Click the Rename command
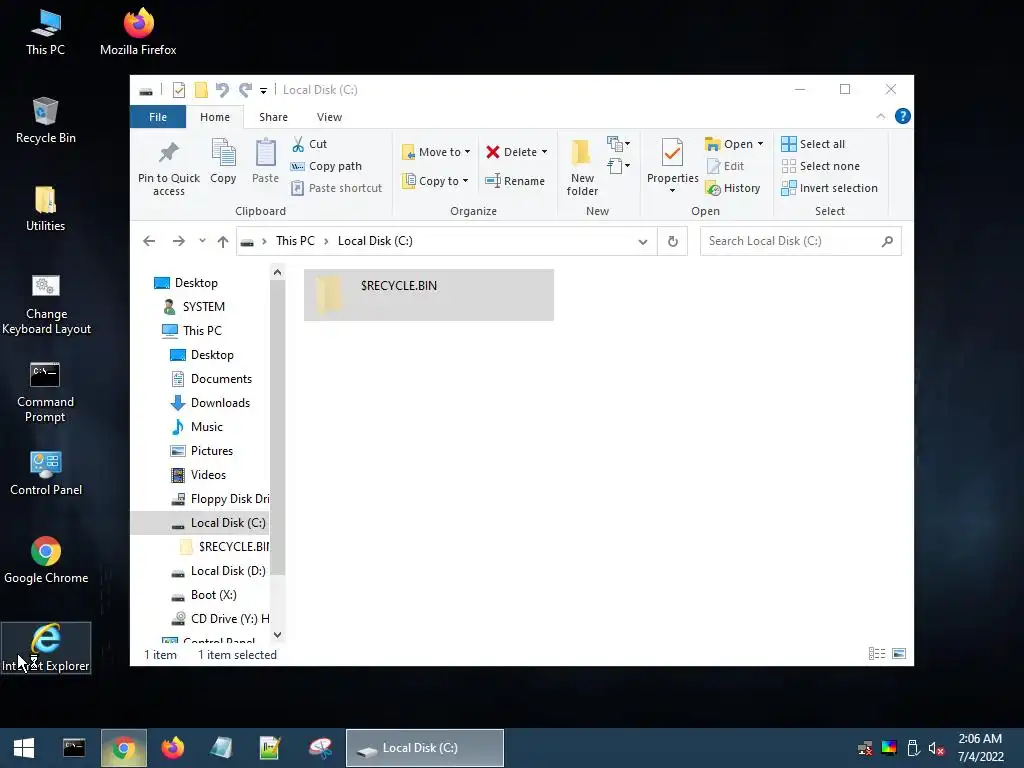Screen dimensions: 1024x768 click(515, 181)
